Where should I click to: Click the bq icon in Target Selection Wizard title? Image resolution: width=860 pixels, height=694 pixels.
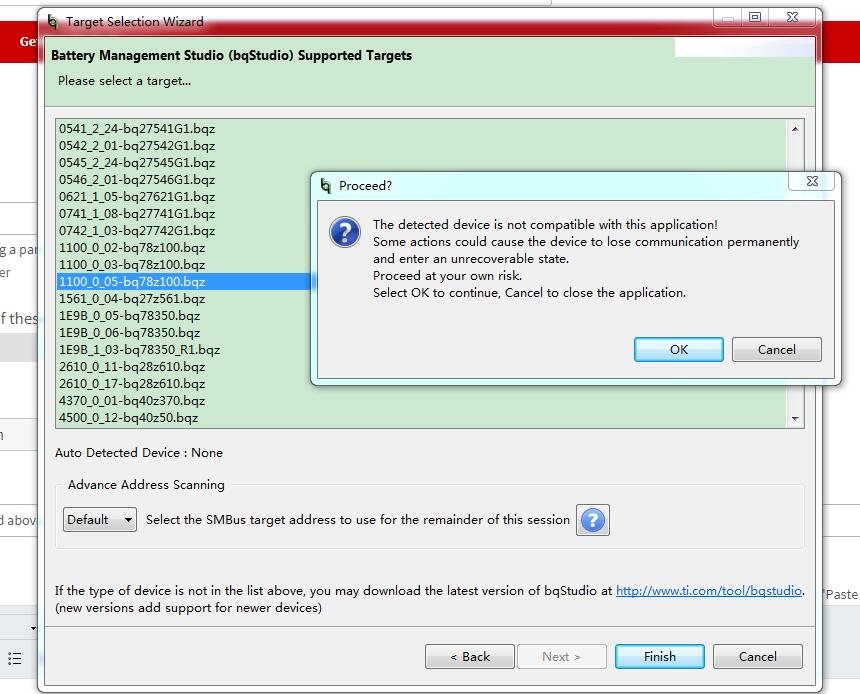53,21
